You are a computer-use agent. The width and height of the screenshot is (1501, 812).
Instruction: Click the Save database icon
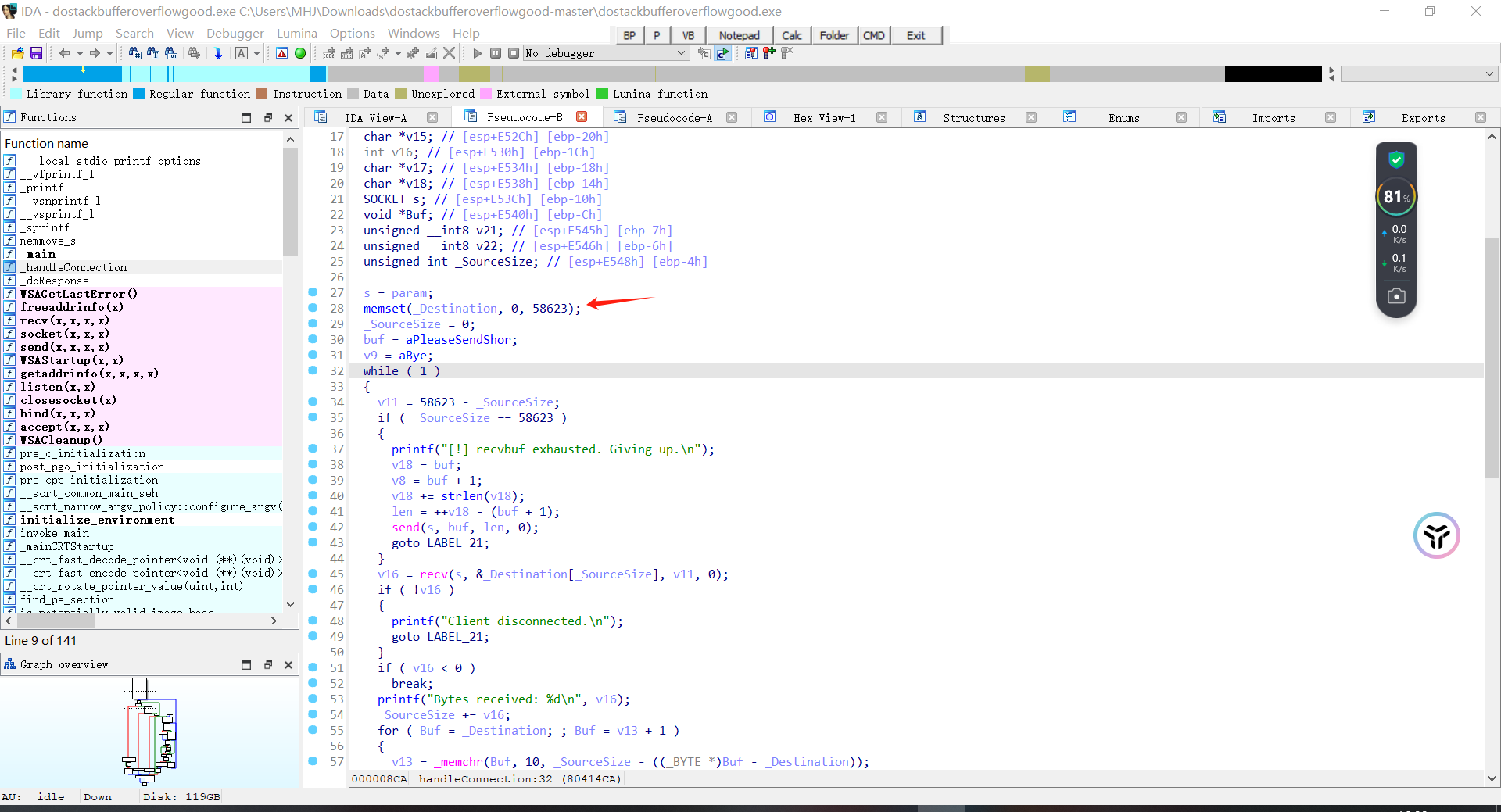[36, 53]
